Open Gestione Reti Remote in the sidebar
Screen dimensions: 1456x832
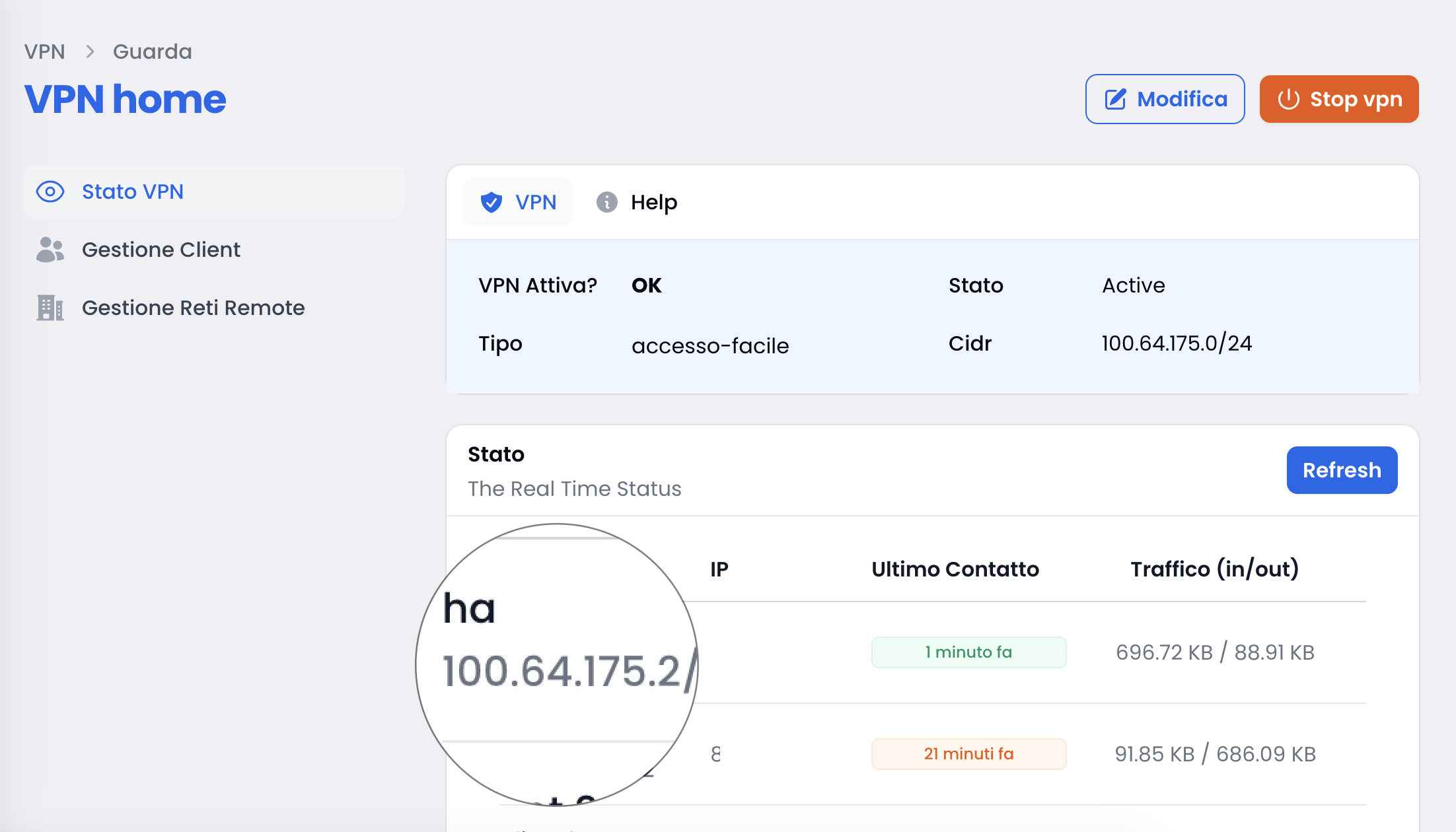[x=213, y=308]
